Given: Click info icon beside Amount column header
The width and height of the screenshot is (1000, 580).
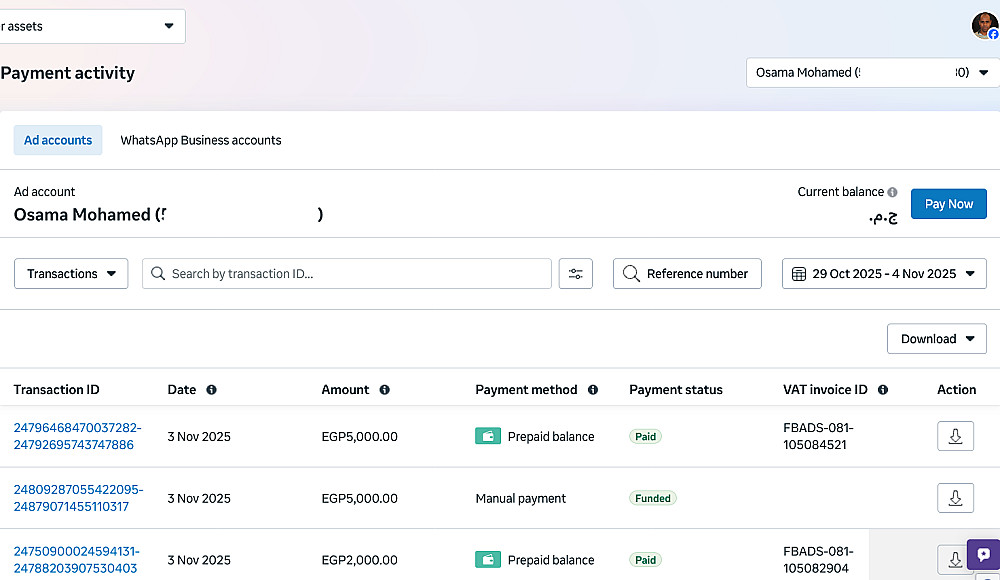Looking at the screenshot, I should (384, 390).
